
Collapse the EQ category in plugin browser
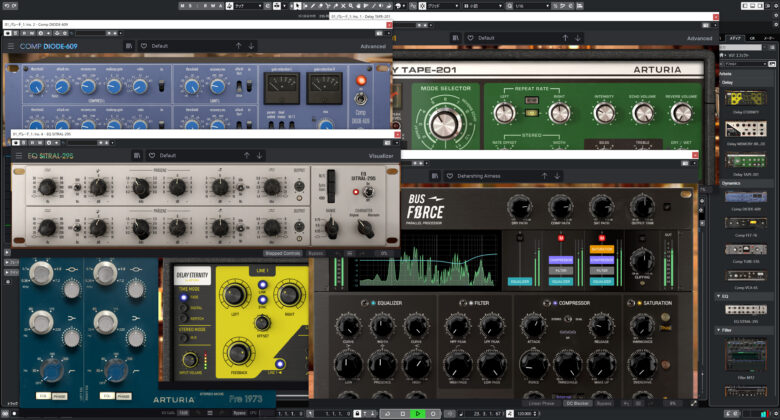click(721, 297)
